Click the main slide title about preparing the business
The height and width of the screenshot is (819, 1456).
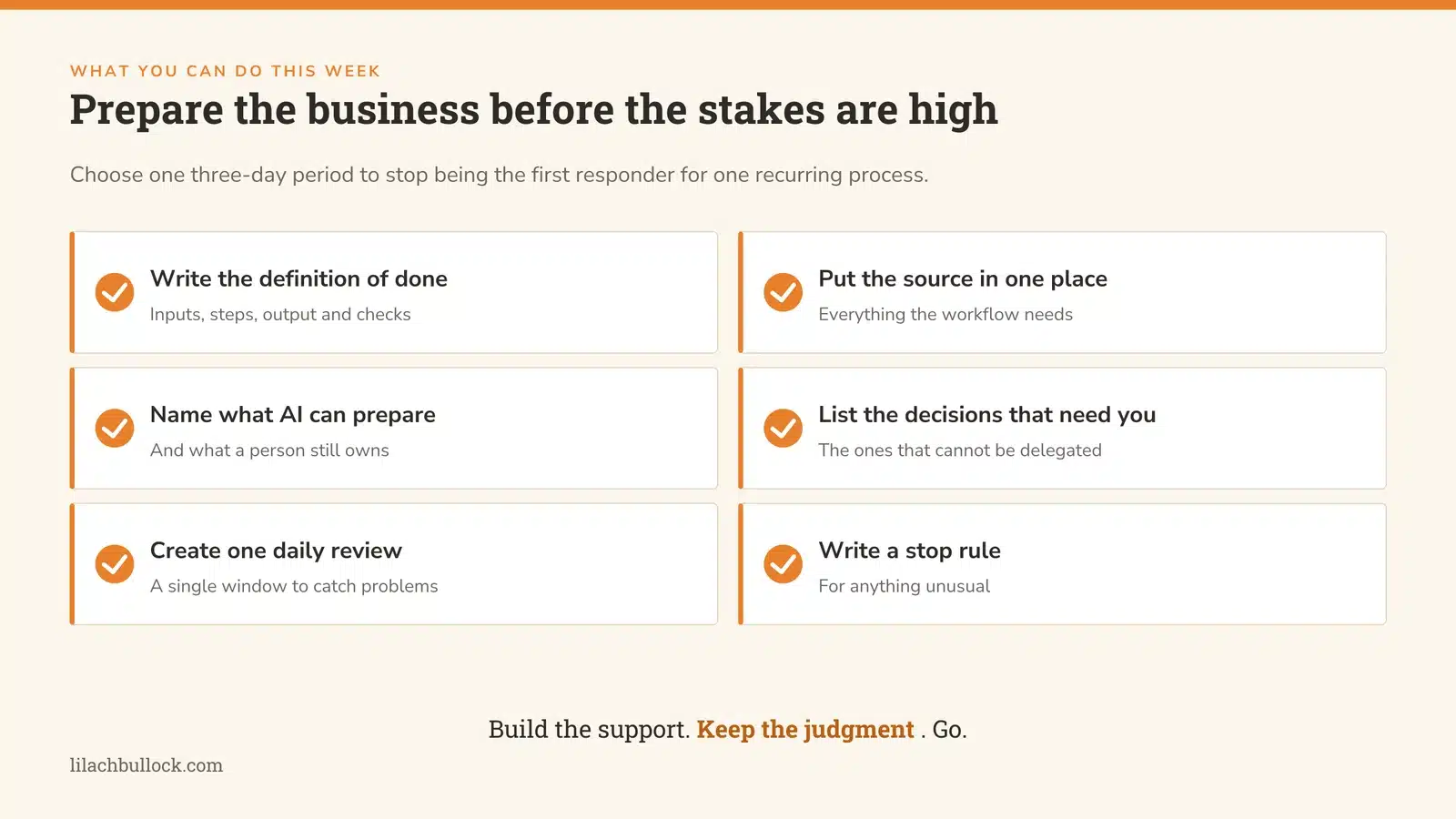pos(534,110)
